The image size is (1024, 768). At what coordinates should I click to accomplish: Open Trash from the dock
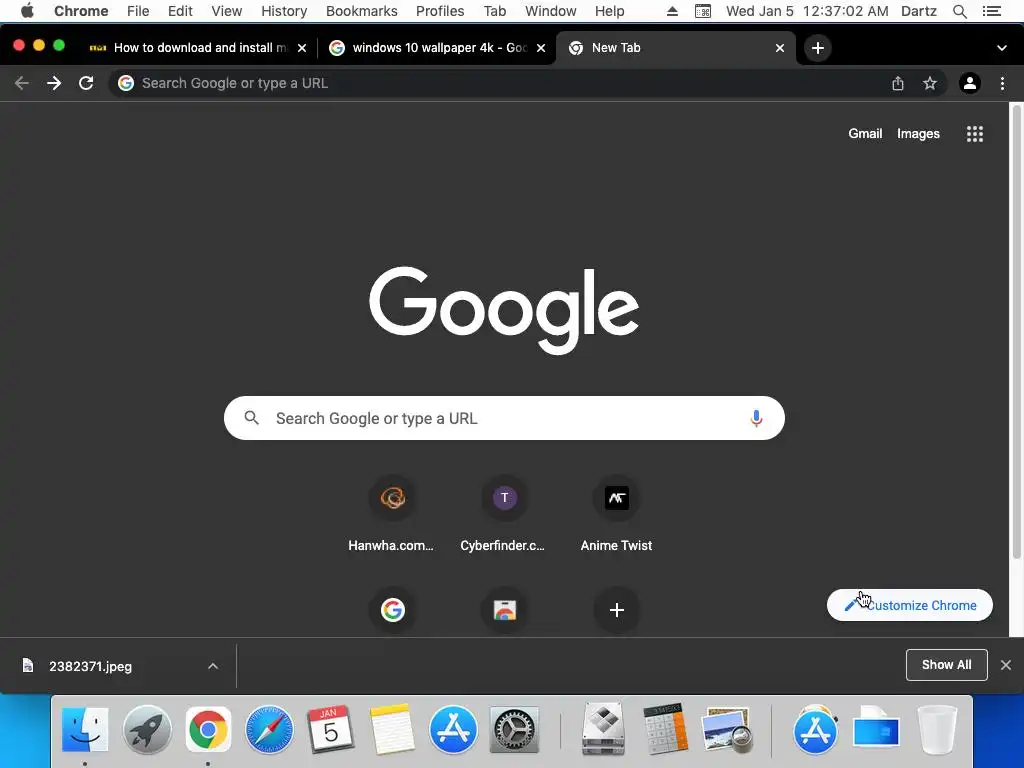tap(937, 729)
